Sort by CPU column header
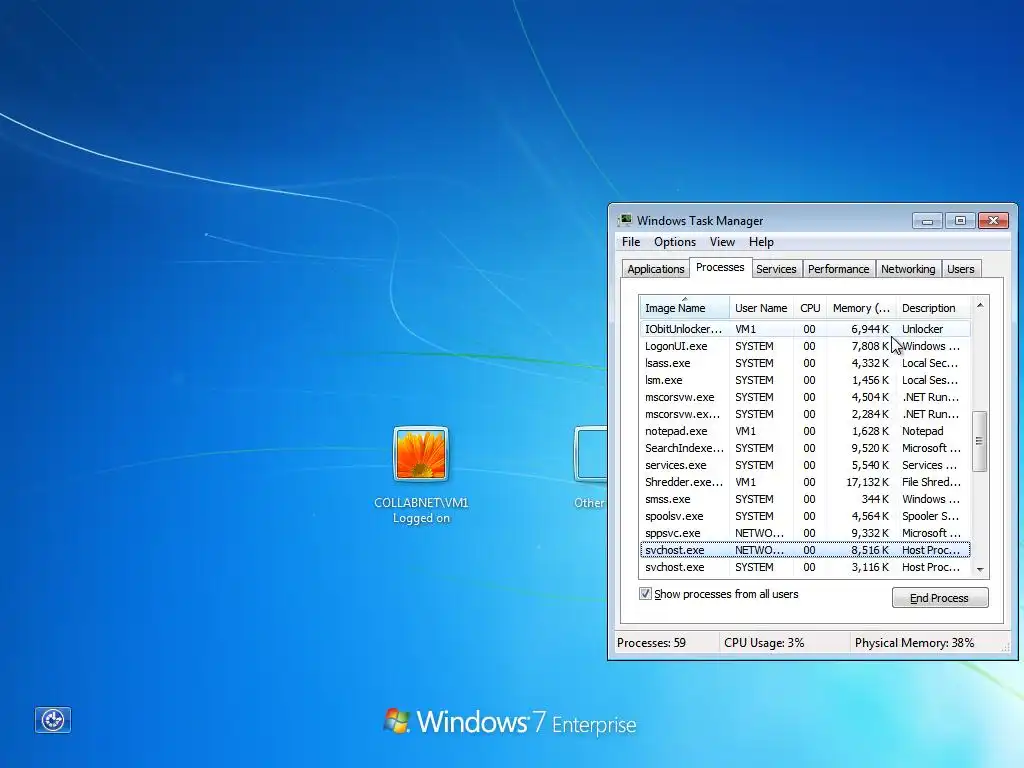The height and width of the screenshot is (768, 1024). (x=810, y=308)
